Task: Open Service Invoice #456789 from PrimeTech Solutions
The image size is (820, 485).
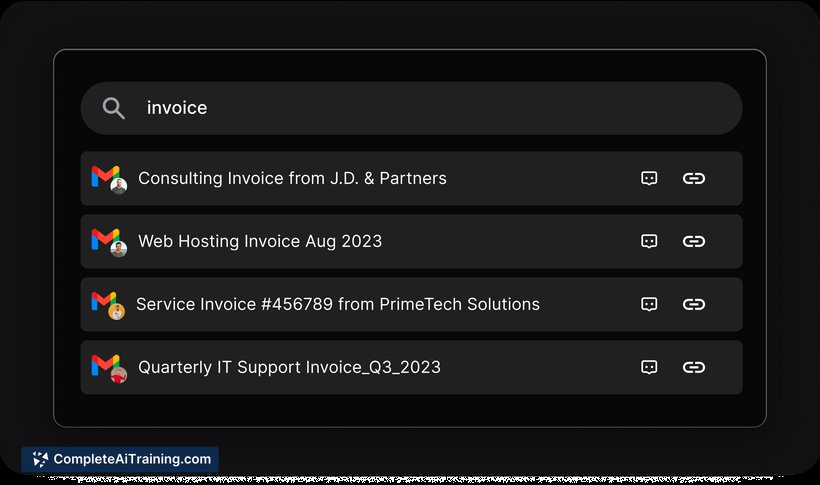Action: pyautogui.click(x=411, y=304)
